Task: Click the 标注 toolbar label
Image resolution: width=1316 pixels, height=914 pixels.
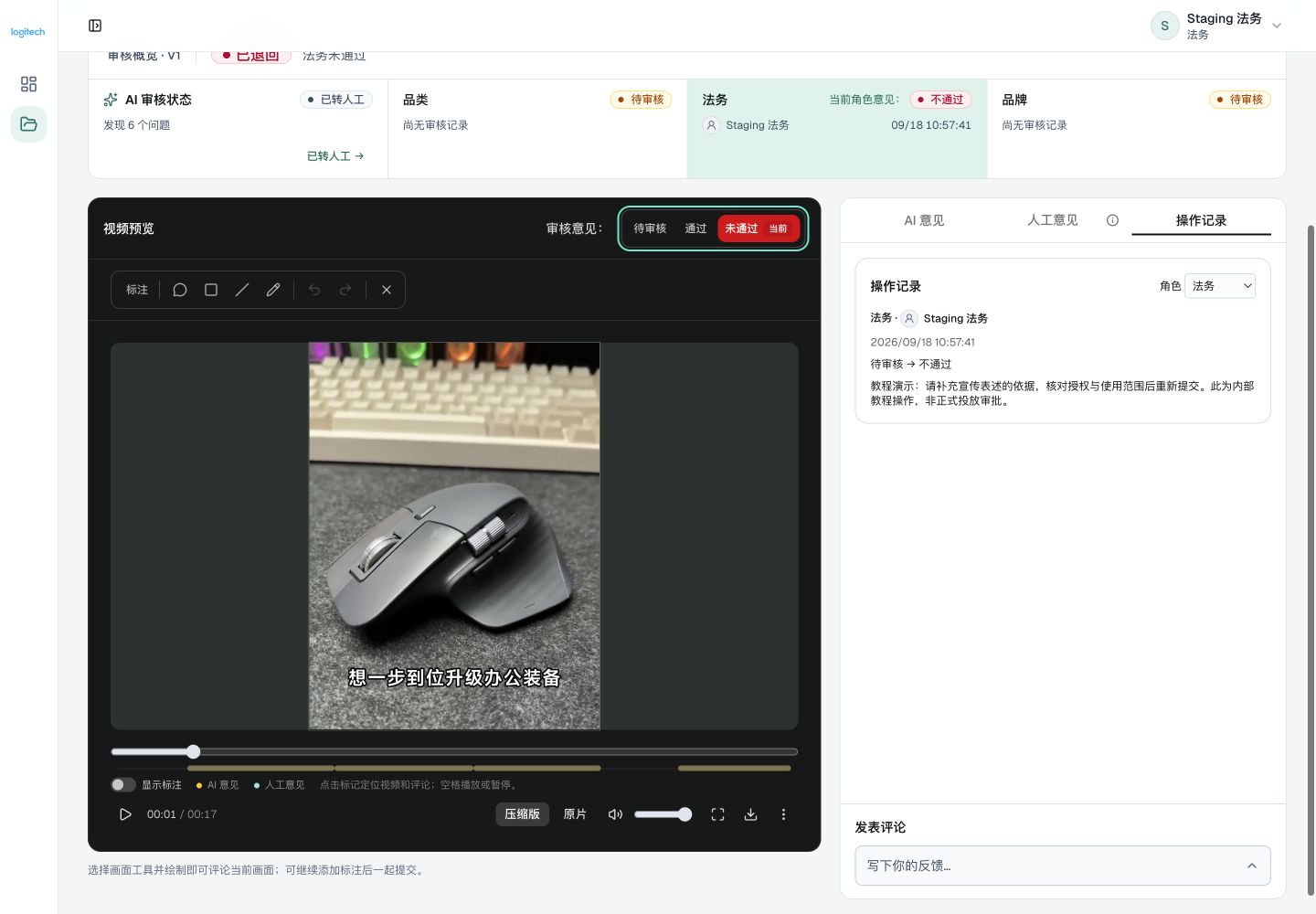Action: click(137, 290)
